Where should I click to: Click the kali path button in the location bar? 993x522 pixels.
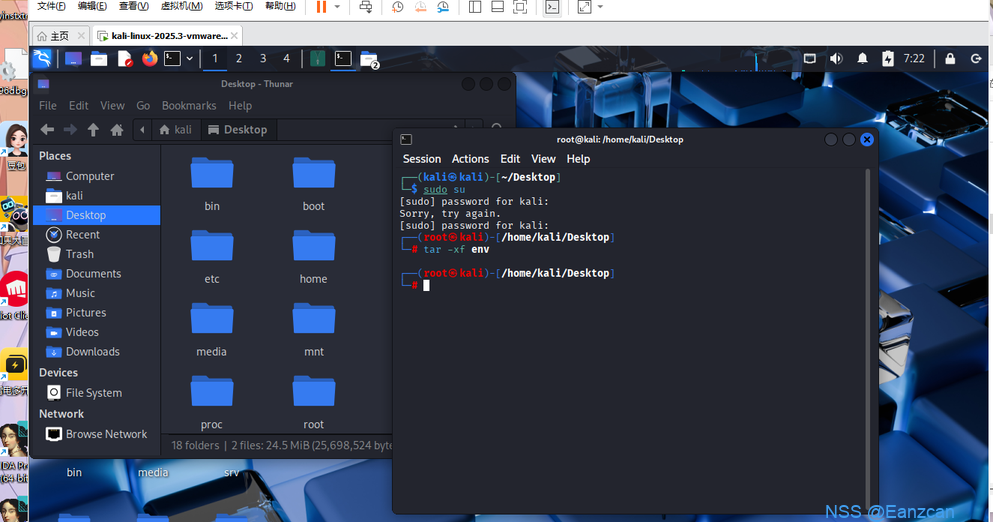175,130
